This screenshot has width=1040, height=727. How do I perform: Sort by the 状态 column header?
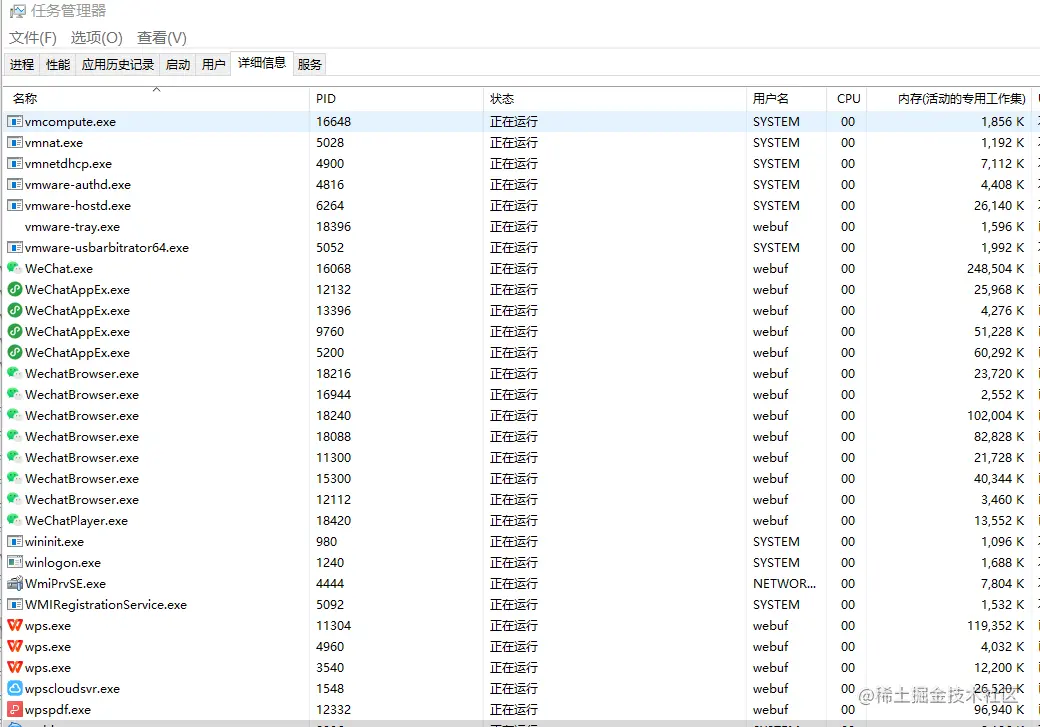(x=614, y=99)
